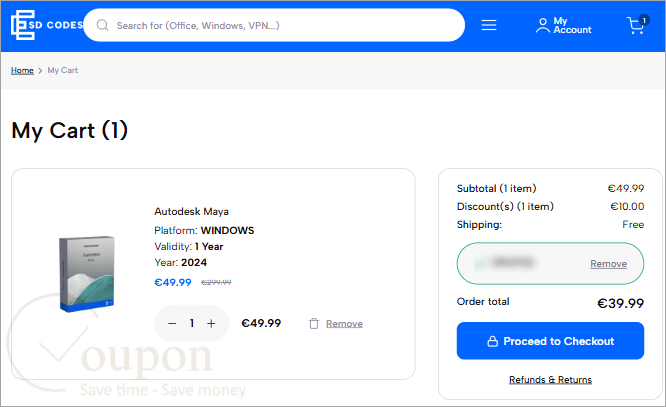Select the Discount €10.00 amount
The height and width of the screenshot is (407, 666).
(x=627, y=206)
